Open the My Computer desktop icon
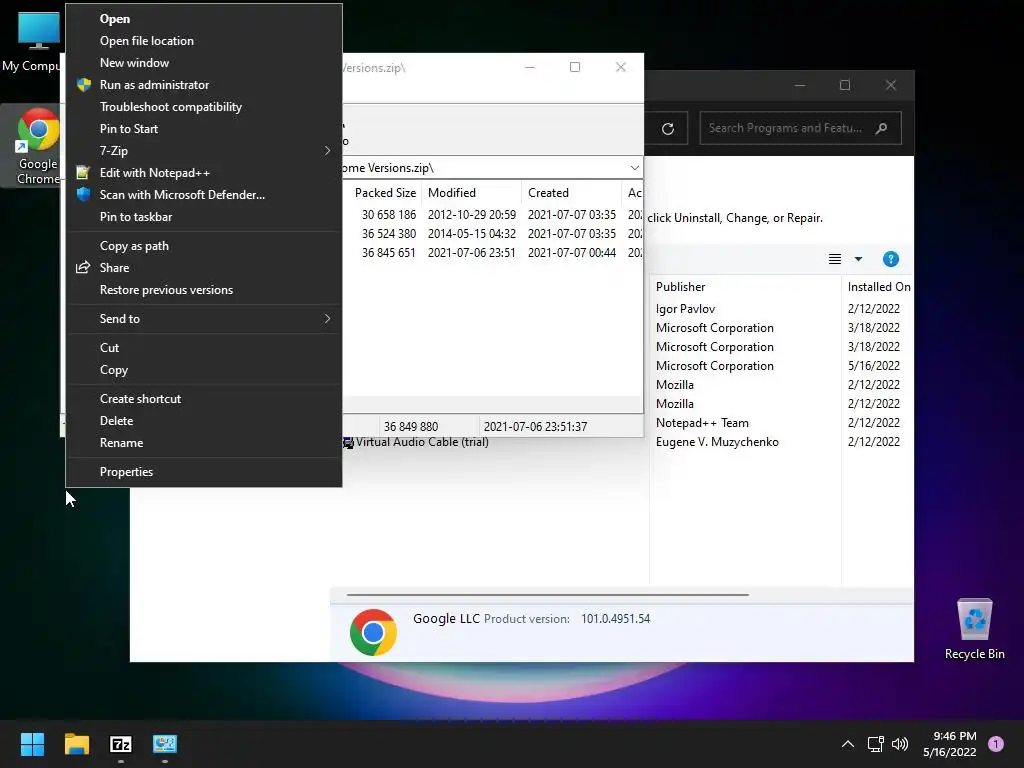The height and width of the screenshot is (768, 1024). pos(33,40)
